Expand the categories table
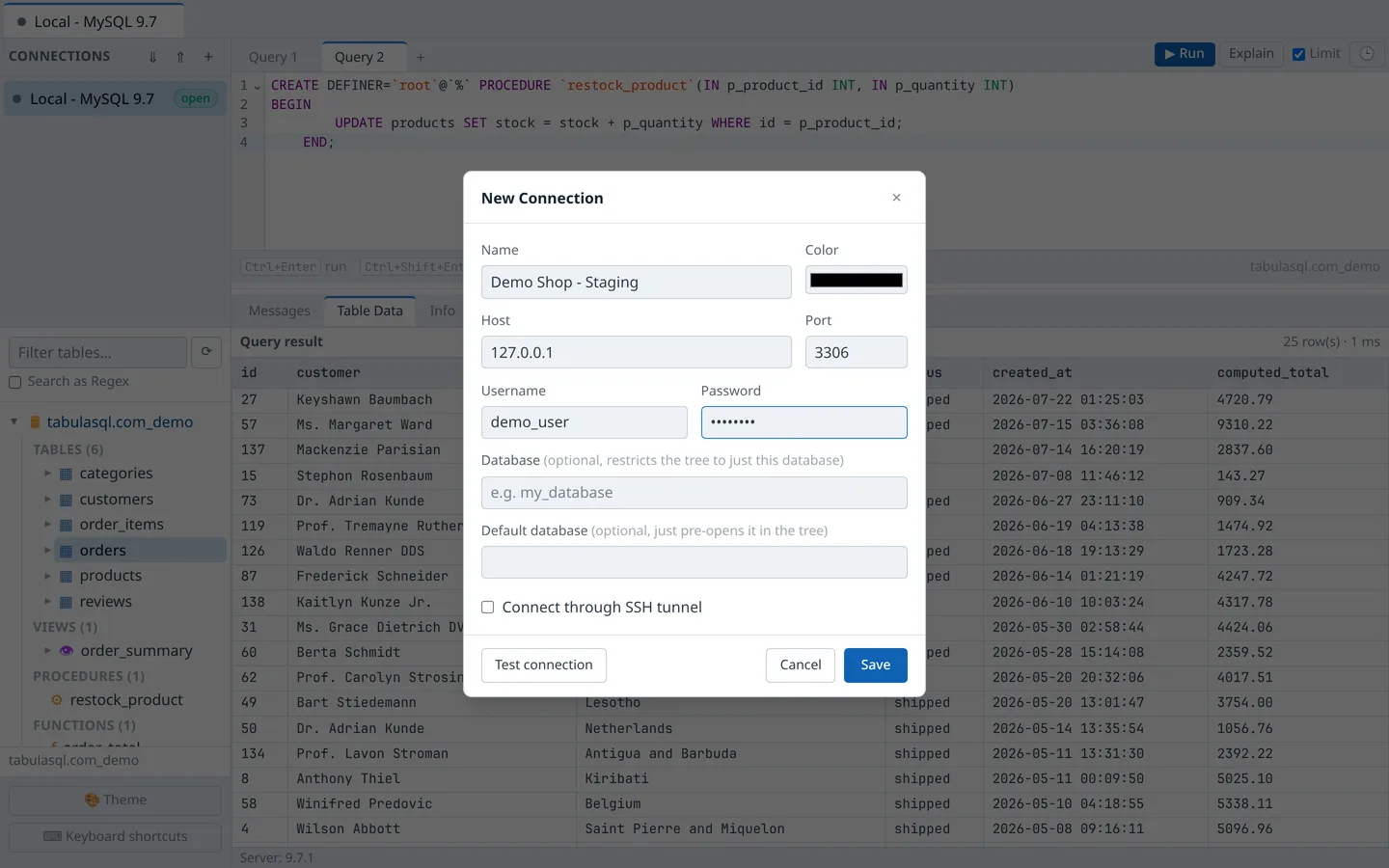1389x868 pixels. (48, 474)
